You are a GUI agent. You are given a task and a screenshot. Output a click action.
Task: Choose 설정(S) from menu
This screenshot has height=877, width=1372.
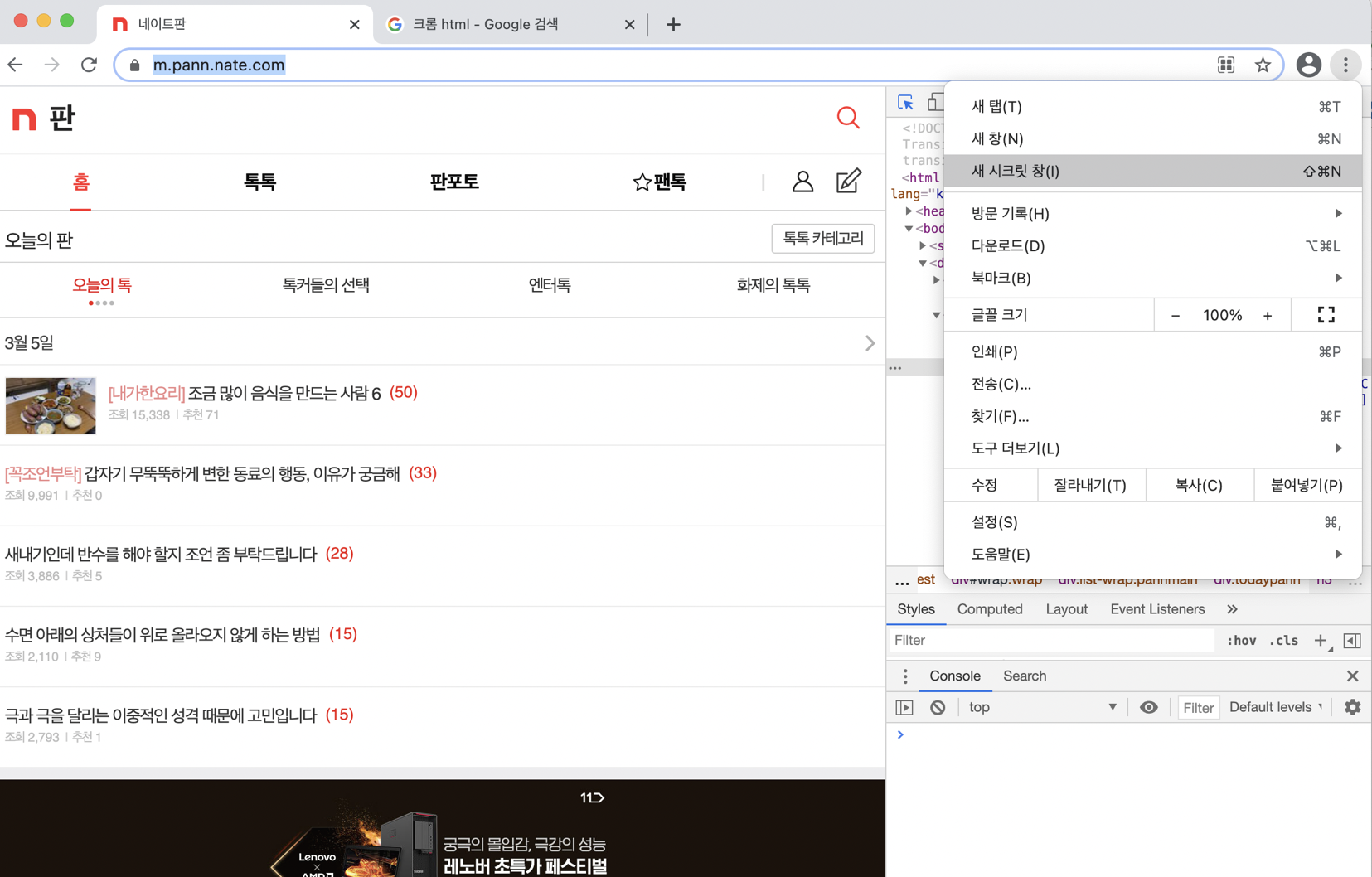[1152, 522]
